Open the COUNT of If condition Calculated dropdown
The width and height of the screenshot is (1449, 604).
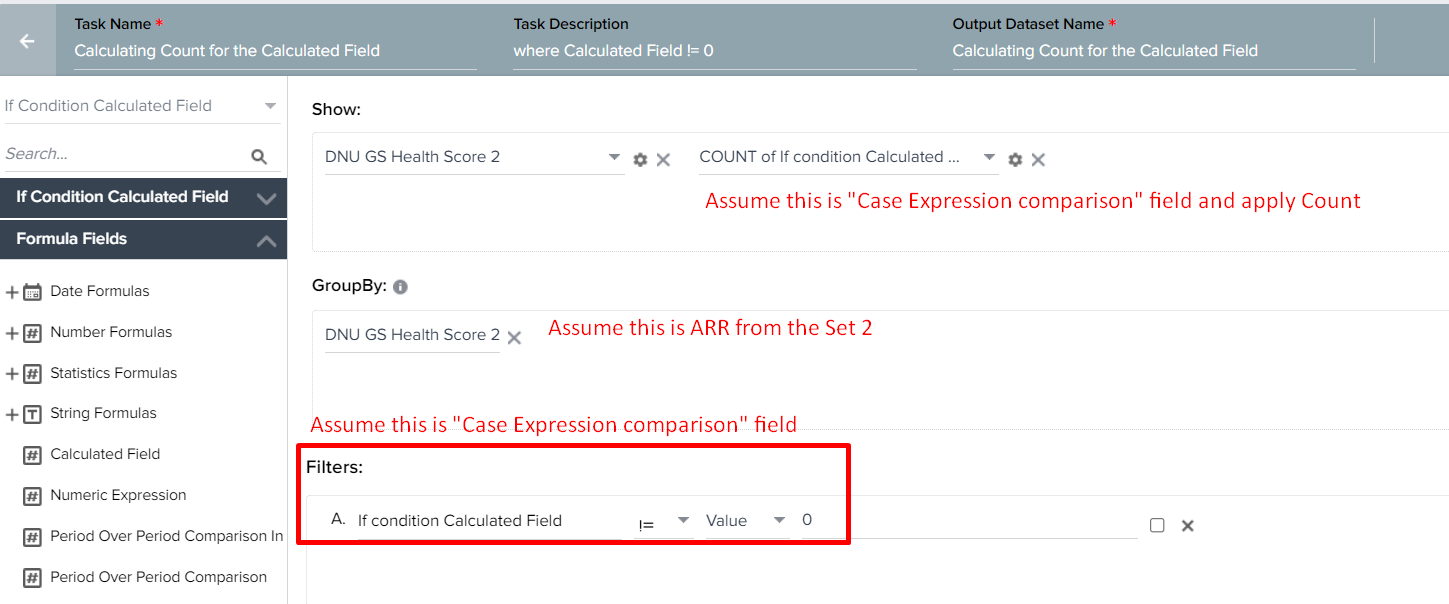[x=848, y=157]
